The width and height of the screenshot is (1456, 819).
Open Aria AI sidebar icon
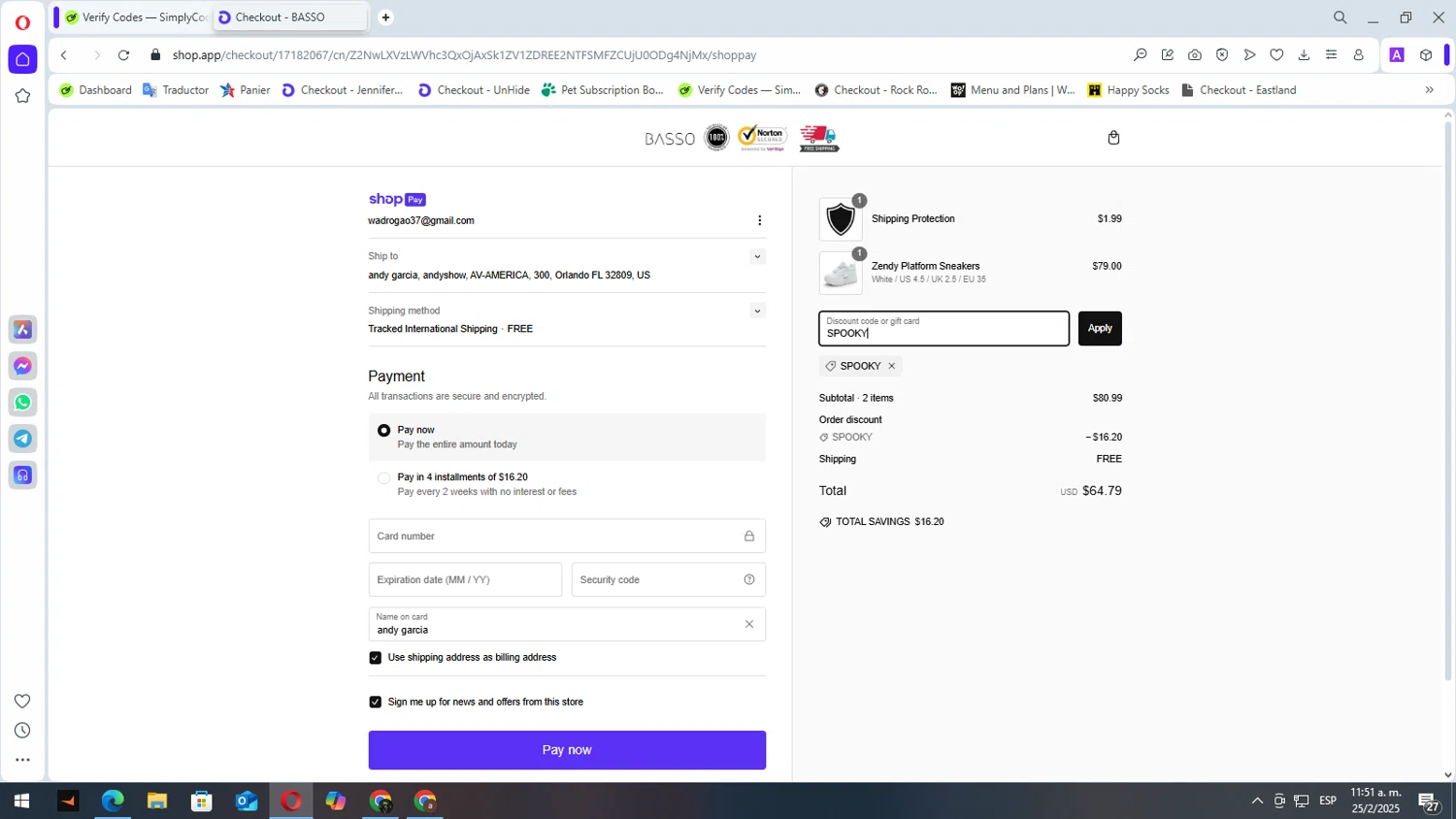(x=22, y=330)
